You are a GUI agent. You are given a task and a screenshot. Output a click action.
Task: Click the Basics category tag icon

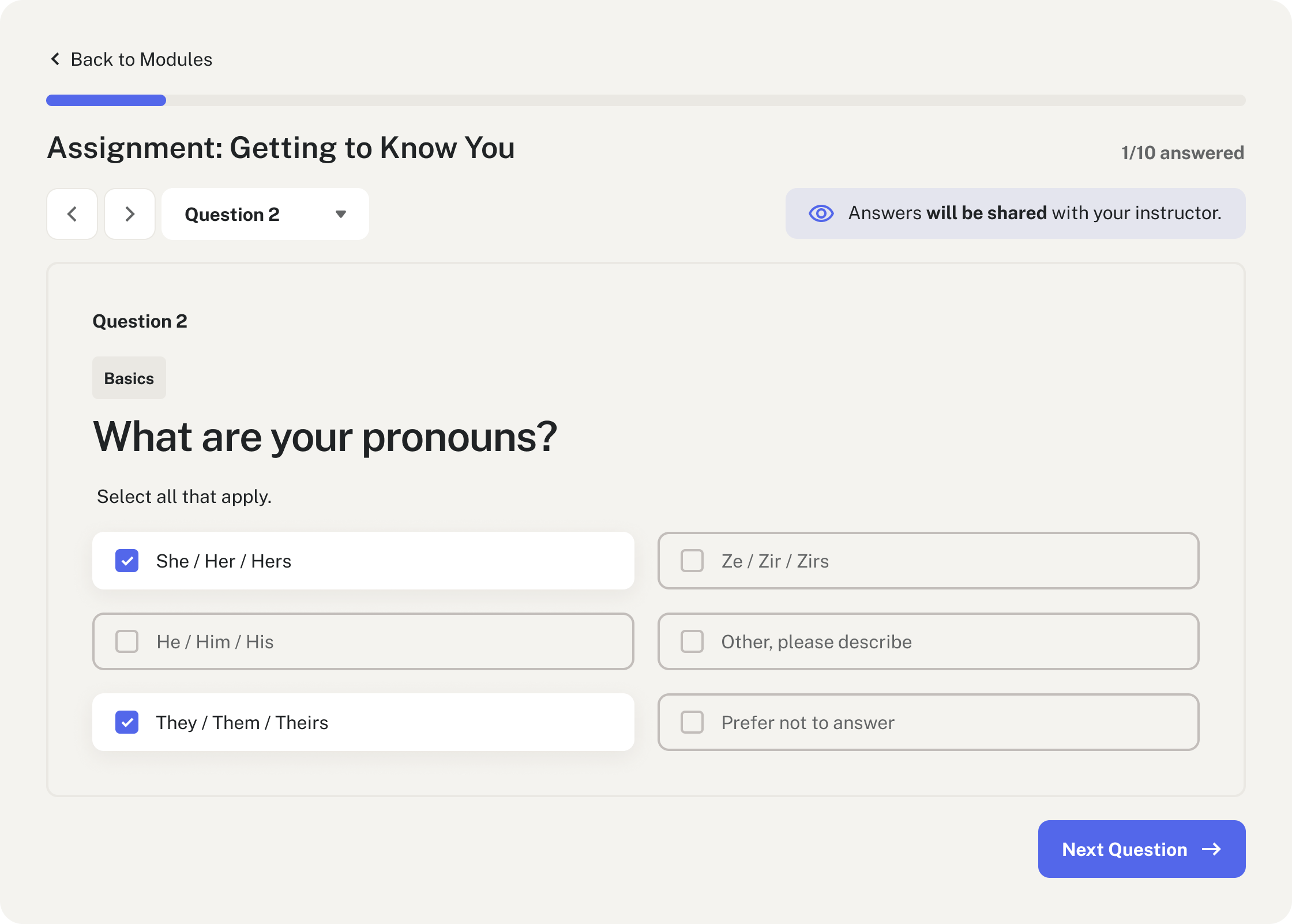[x=129, y=378]
